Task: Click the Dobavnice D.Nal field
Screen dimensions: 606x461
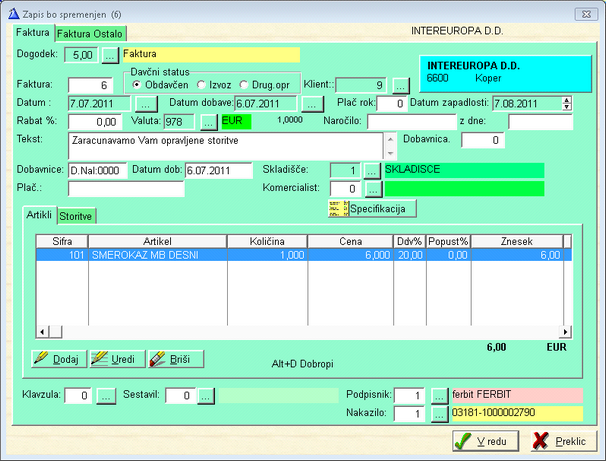Action: click(97, 171)
